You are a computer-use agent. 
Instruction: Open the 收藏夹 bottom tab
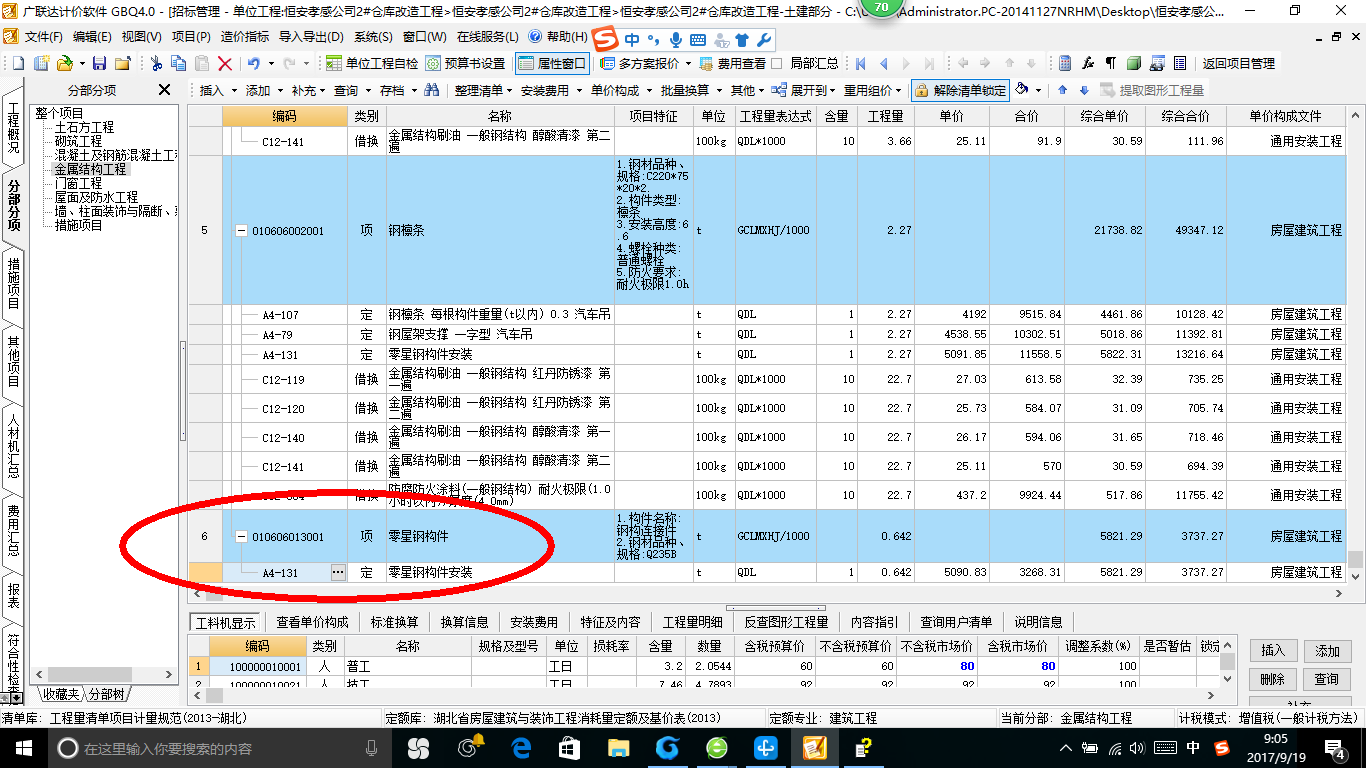[x=61, y=694]
